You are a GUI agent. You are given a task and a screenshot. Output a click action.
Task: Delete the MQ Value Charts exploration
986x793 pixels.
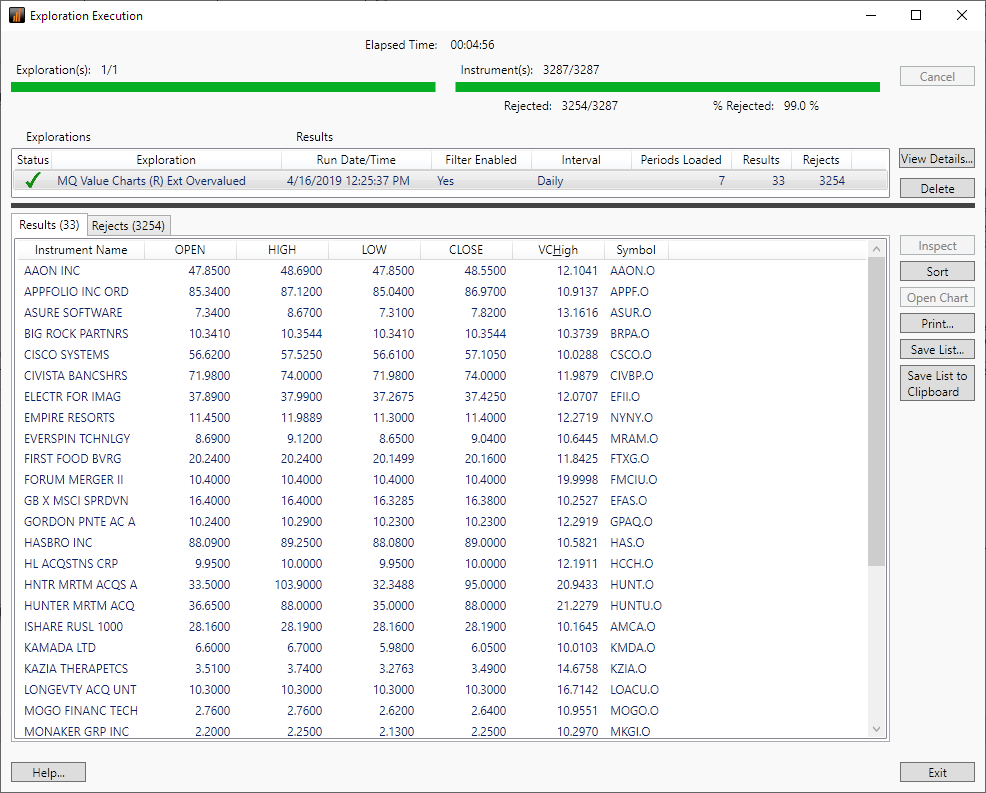(936, 188)
